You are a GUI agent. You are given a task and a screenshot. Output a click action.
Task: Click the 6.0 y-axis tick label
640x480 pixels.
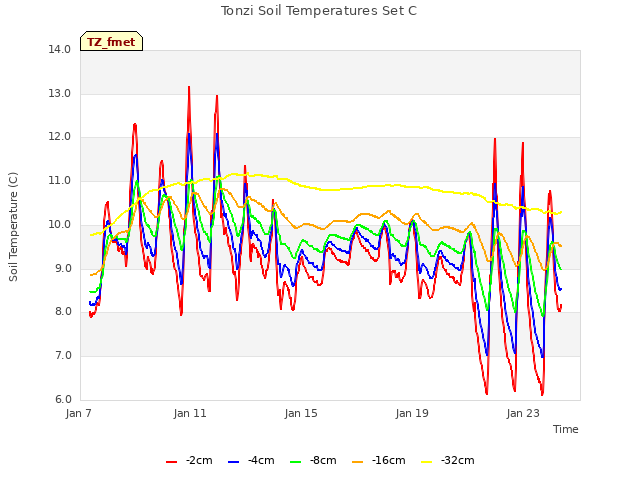point(63,399)
